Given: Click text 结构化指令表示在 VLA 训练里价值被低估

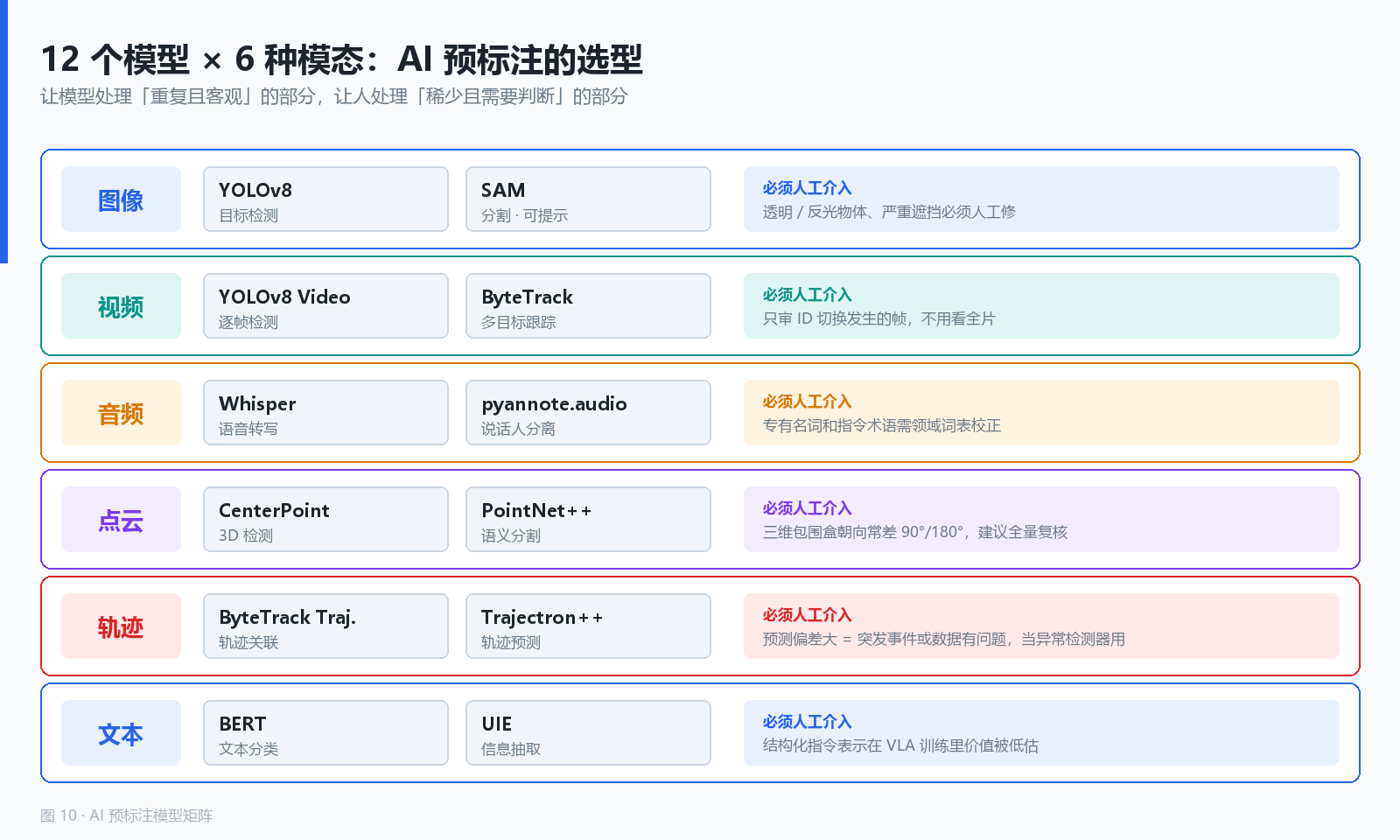Looking at the screenshot, I should point(900,745).
